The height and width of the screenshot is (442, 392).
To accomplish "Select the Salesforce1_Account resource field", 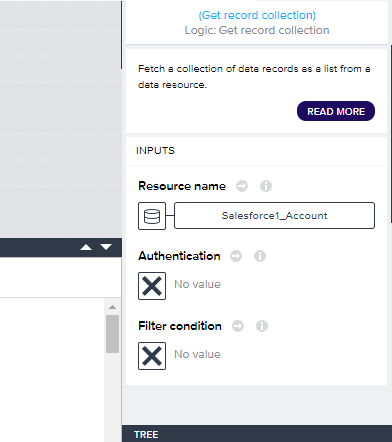I will coord(274,216).
